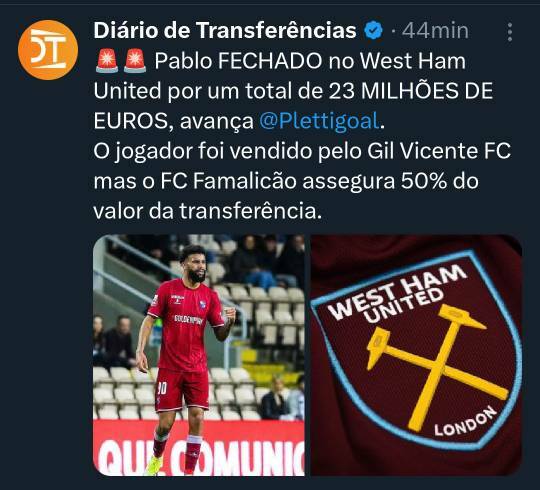Click the "FC Famalicão" text in tweet
Viewport: 540px width, 490px height.
(228, 181)
